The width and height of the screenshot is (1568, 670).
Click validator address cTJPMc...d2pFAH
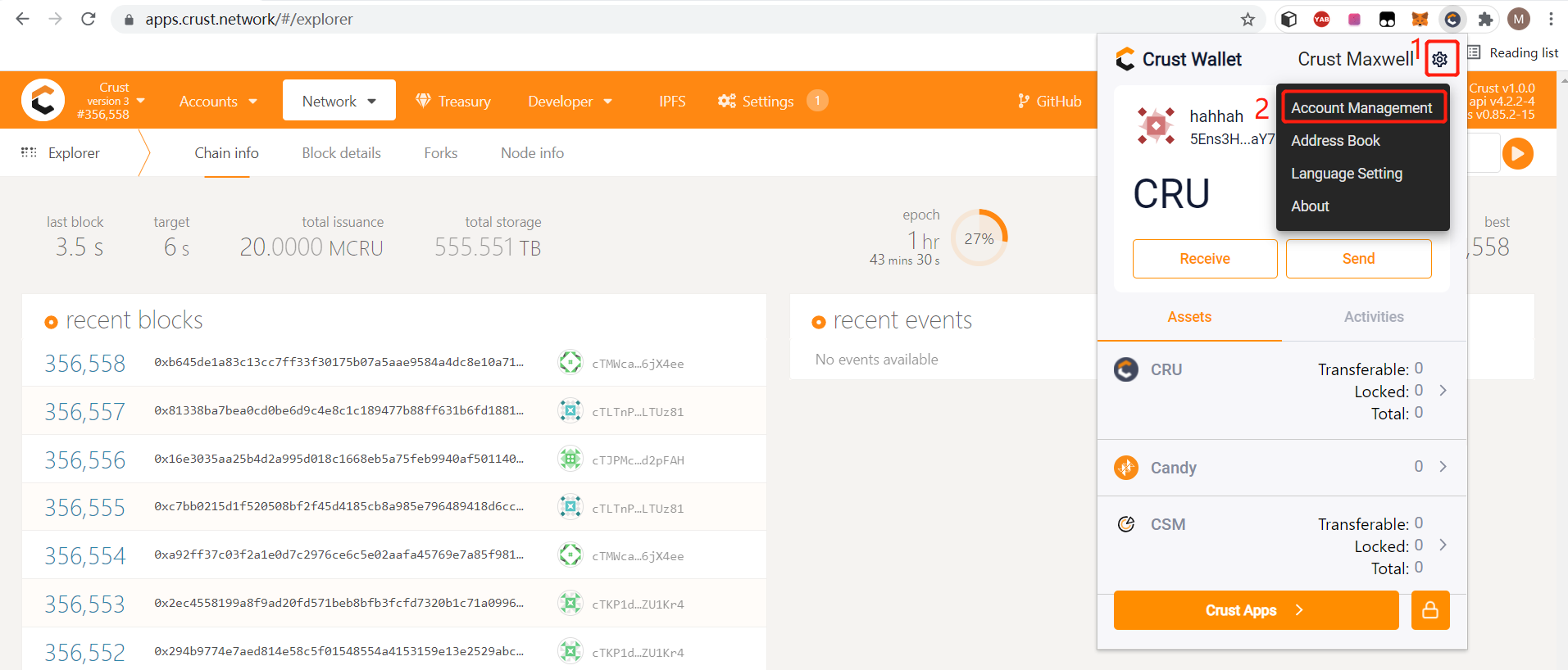(x=638, y=460)
